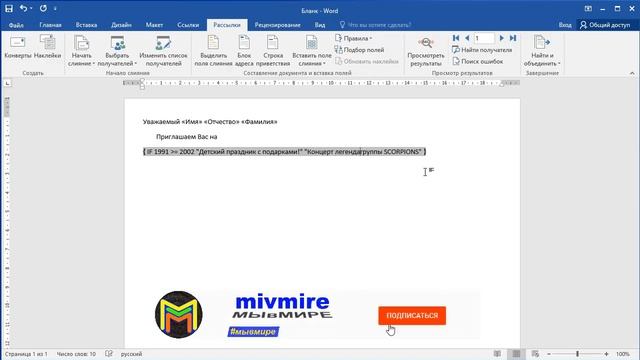
Task: Click the orange ПОДПИСАТЬСЯ button
Action: coord(412,316)
